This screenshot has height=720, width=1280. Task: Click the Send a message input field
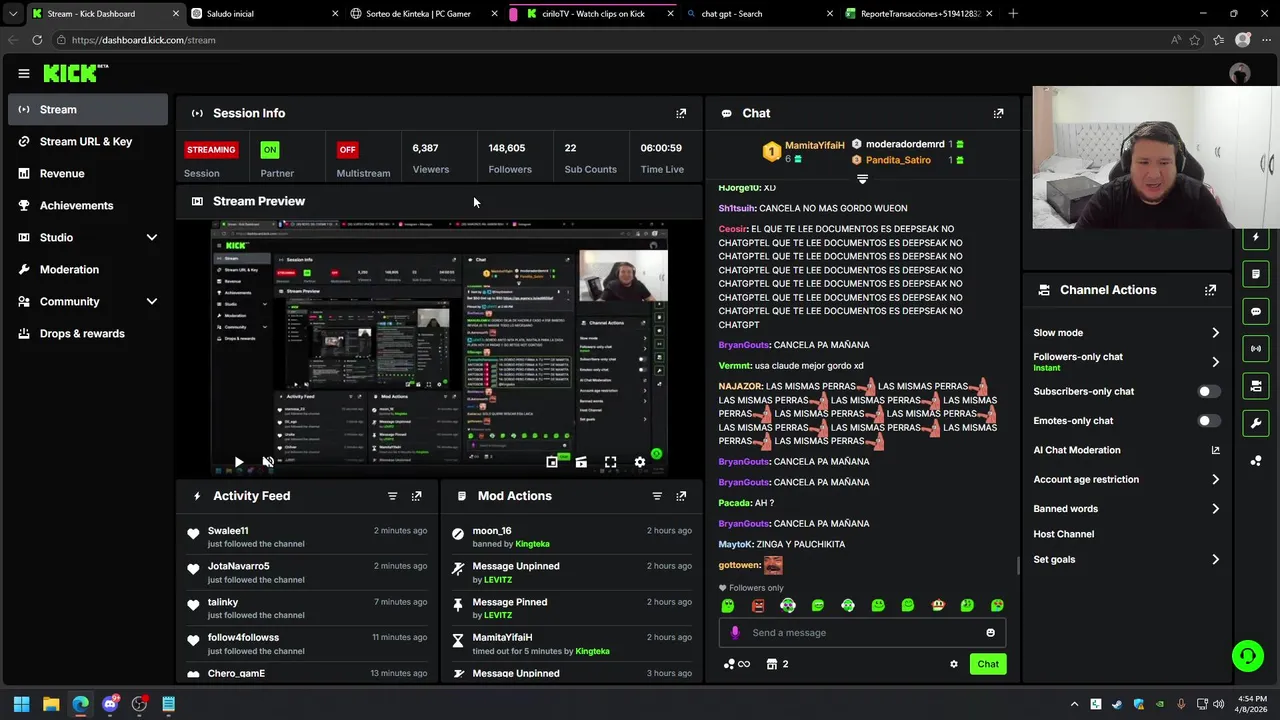[x=862, y=632]
